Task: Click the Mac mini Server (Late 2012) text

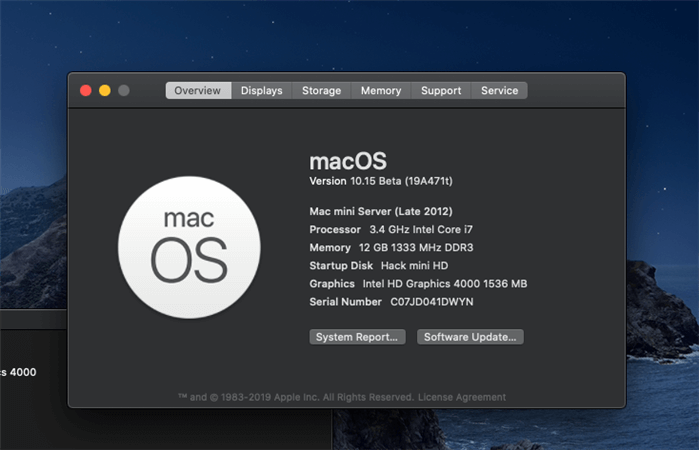Action: [x=381, y=211]
